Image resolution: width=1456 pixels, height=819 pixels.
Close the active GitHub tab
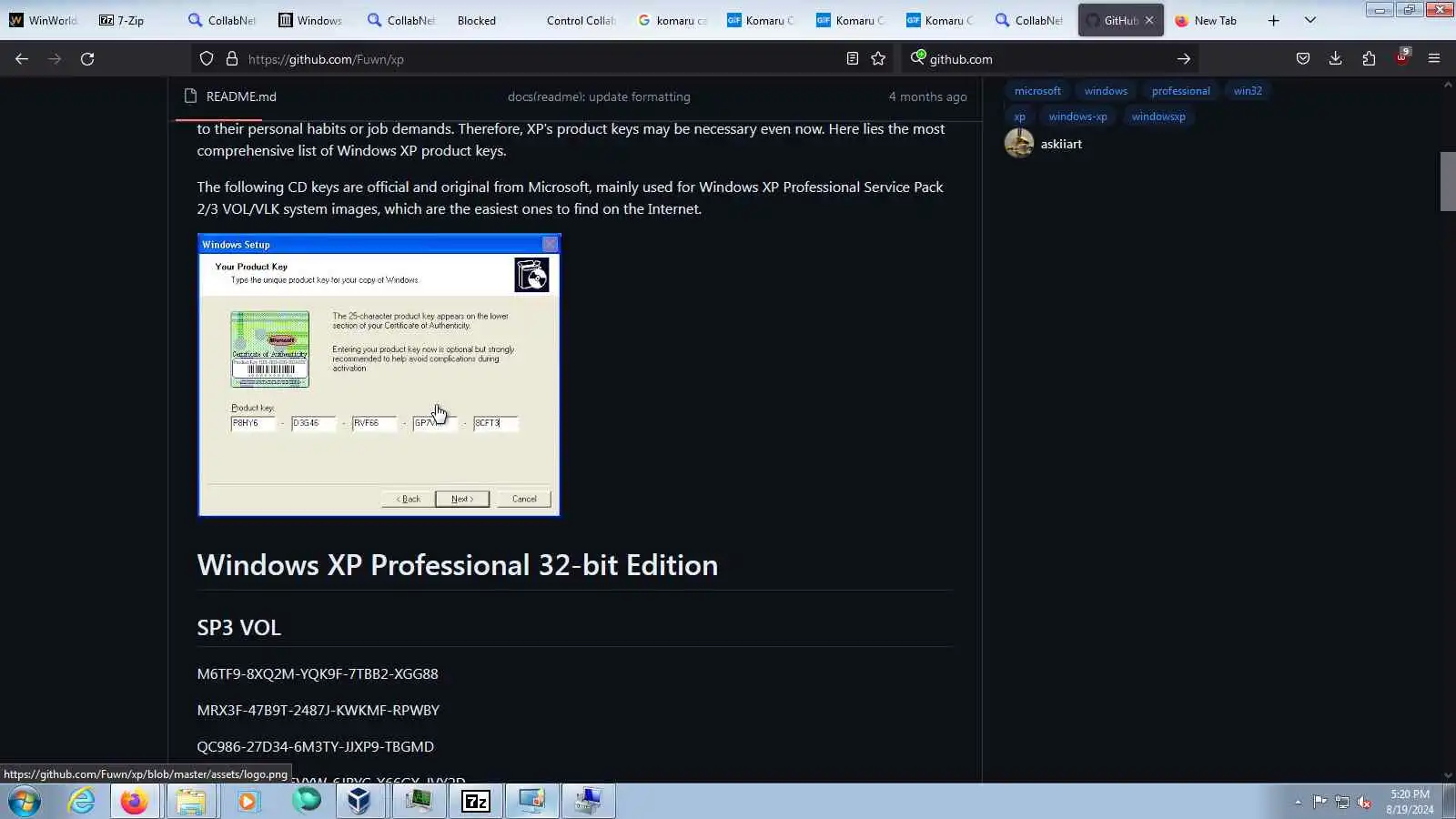tap(1149, 20)
